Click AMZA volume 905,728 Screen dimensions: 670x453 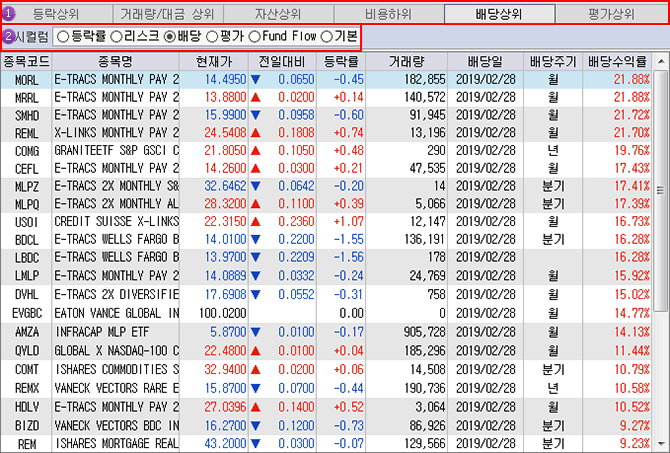(424, 332)
